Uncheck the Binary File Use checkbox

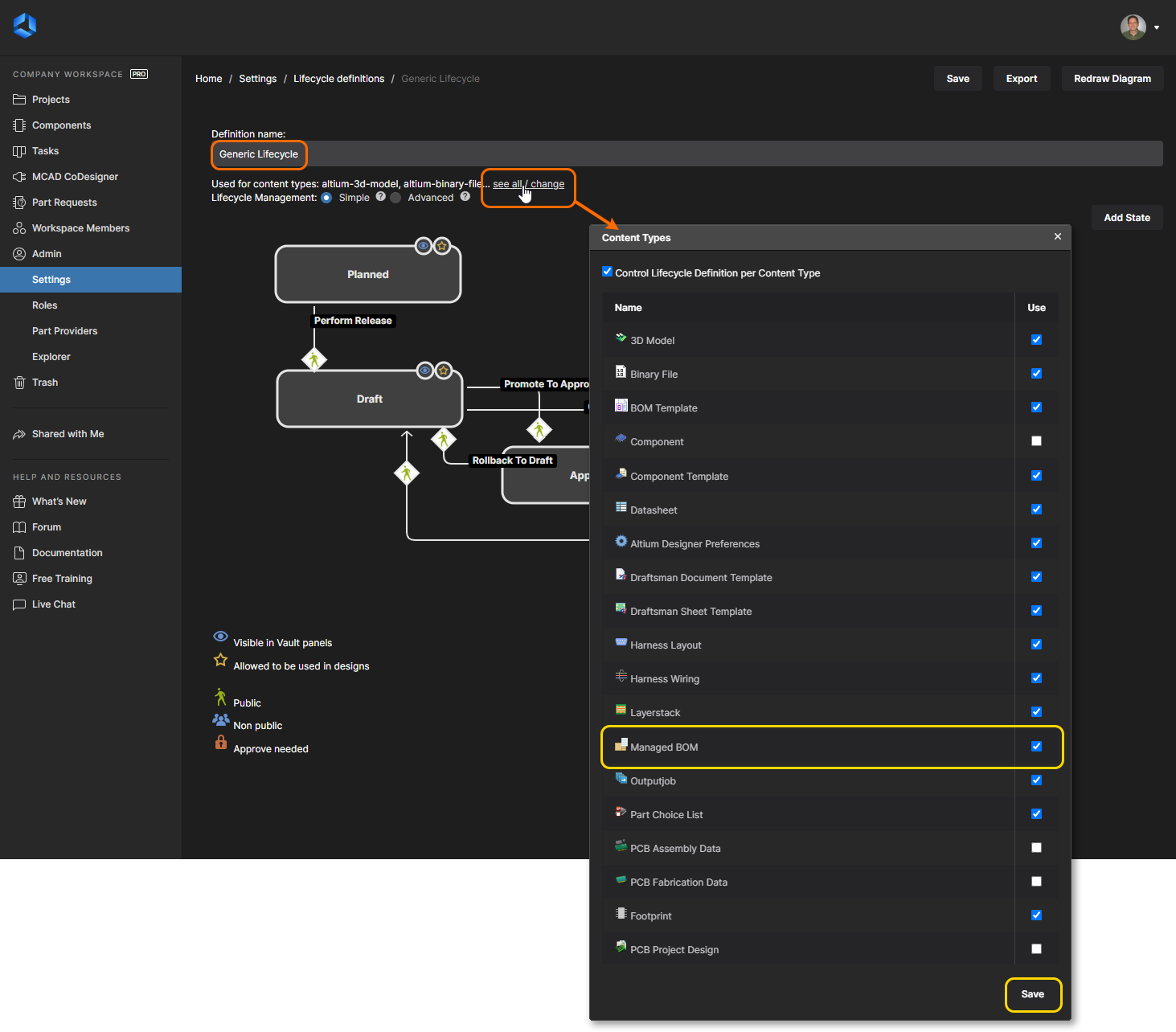(1037, 374)
